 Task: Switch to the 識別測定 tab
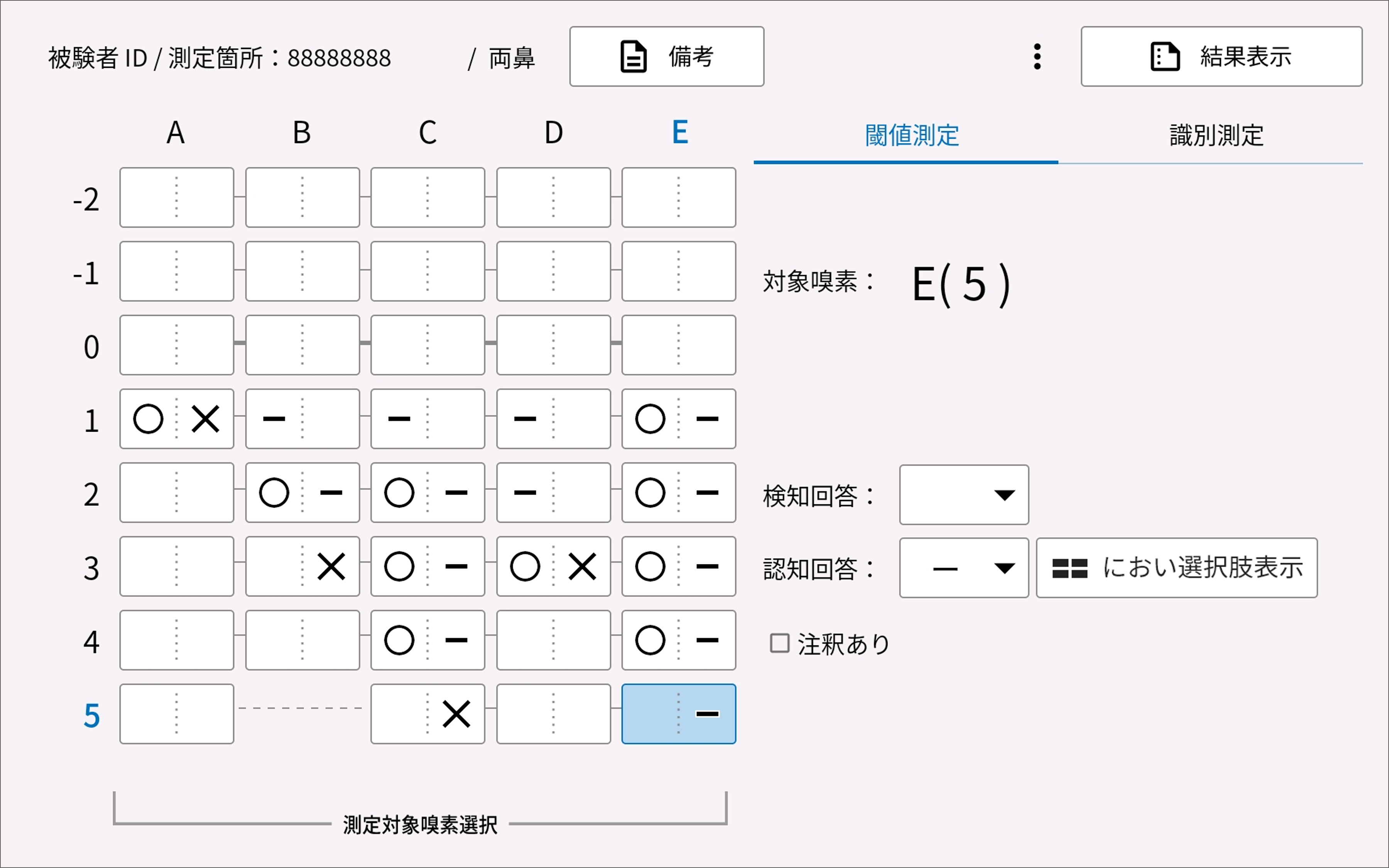(1216, 136)
